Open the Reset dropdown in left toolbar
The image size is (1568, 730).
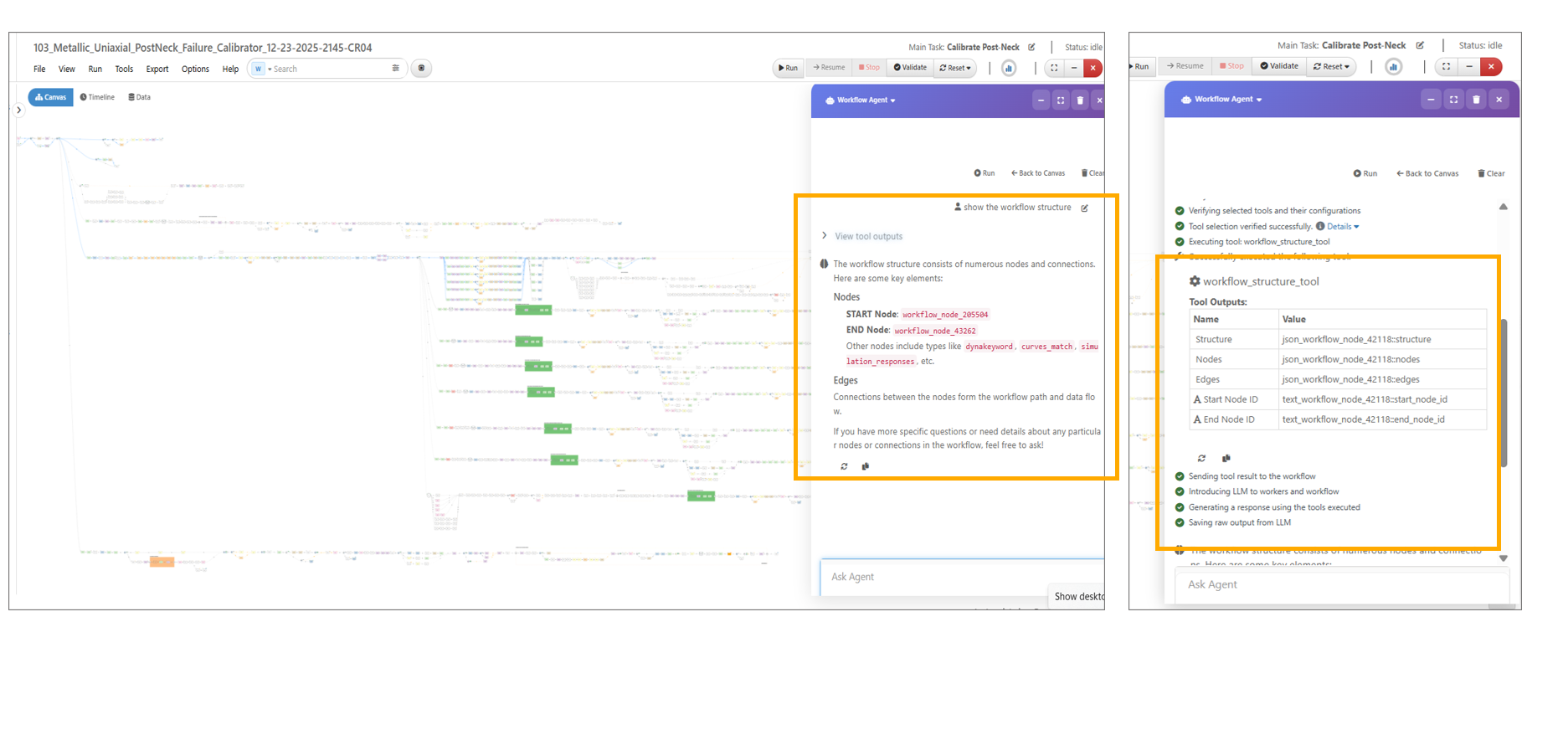[955, 68]
